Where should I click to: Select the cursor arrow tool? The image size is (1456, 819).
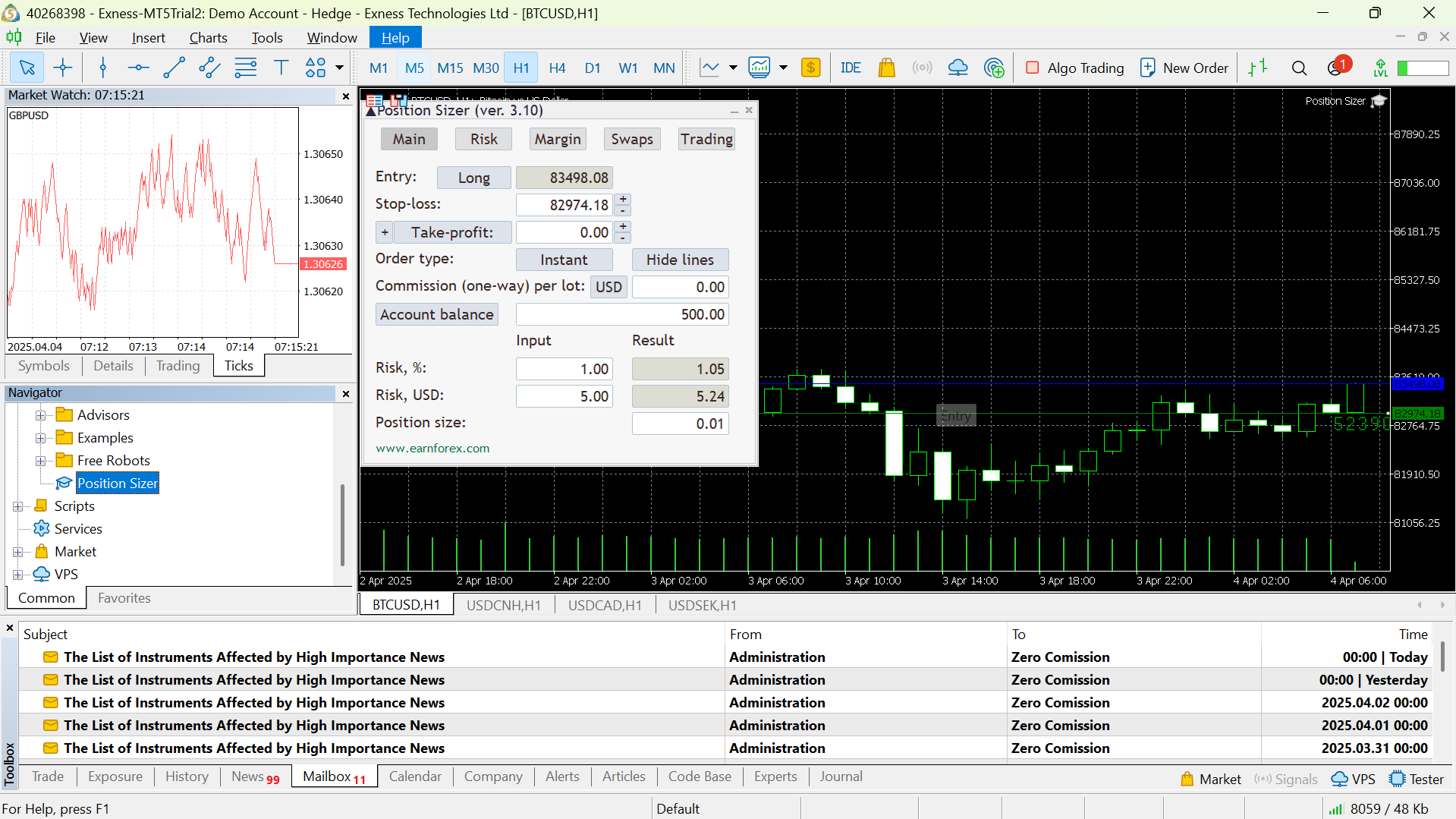tap(27, 68)
